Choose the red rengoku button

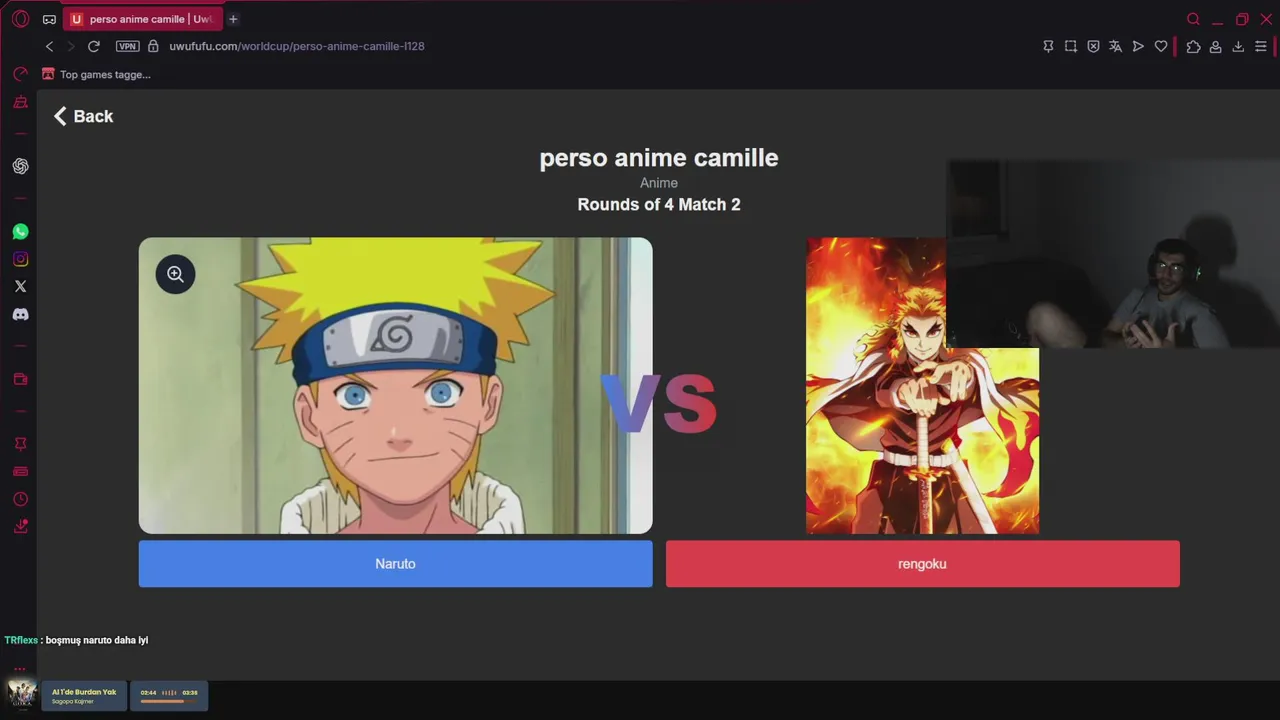[922, 564]
